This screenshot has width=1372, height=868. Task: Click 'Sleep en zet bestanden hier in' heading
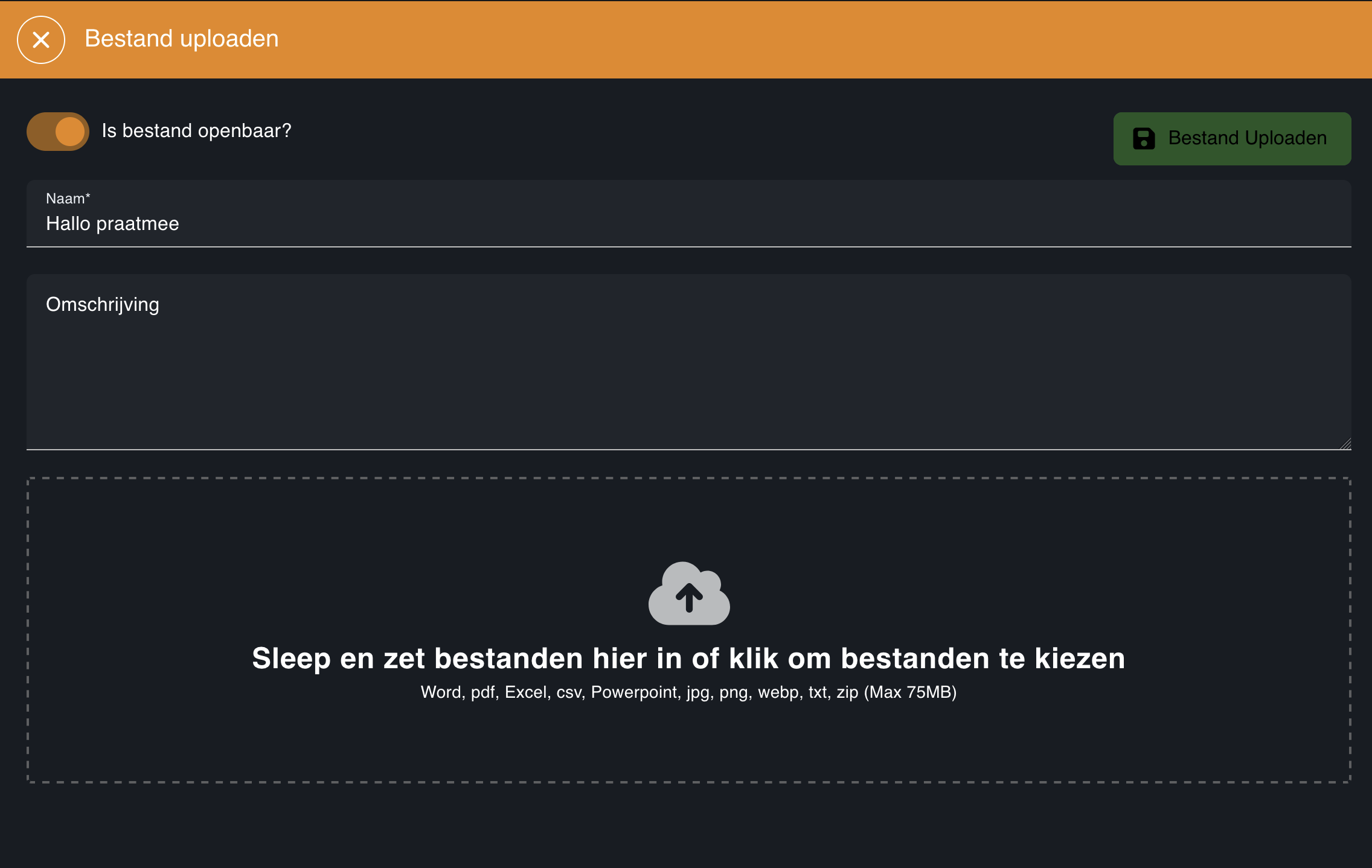(688, 659)
